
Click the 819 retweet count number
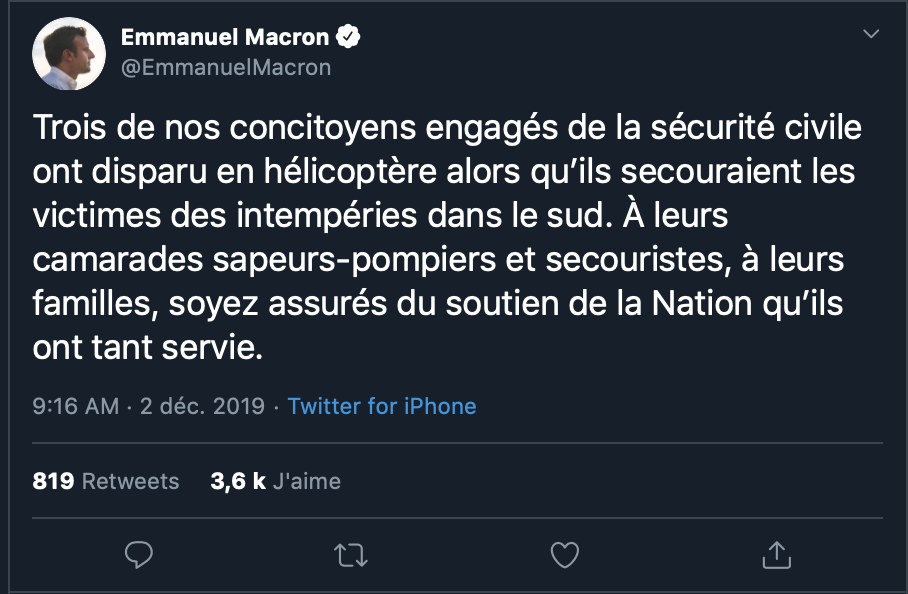[53, 481]
